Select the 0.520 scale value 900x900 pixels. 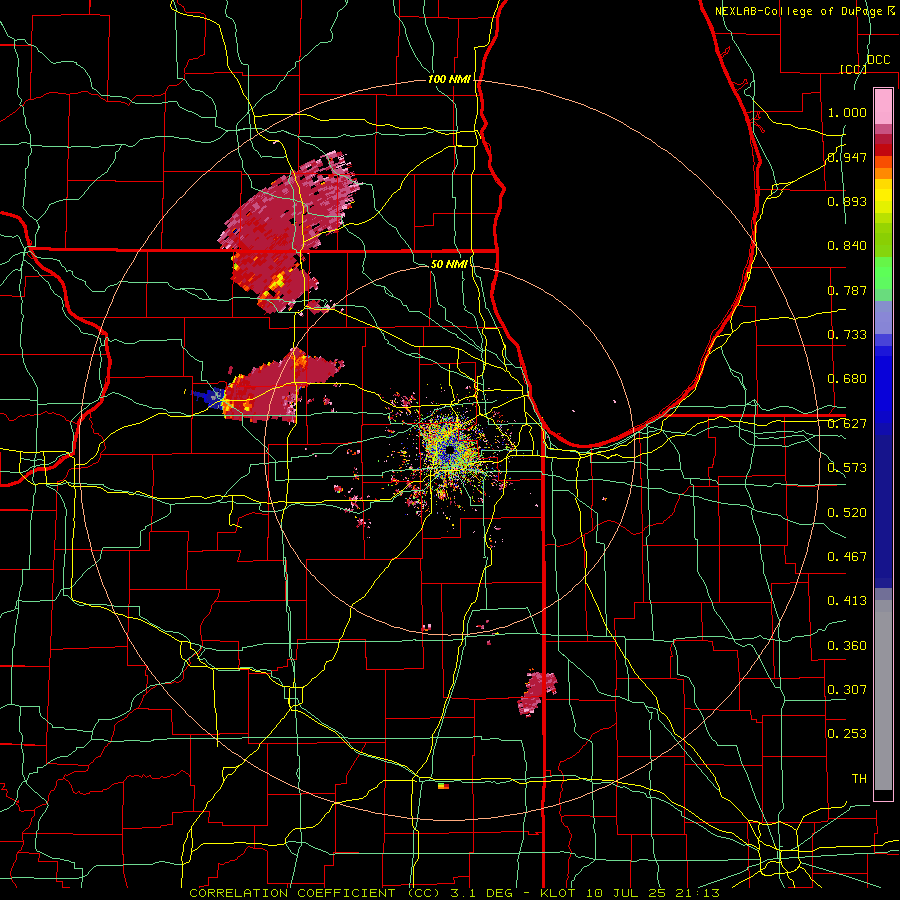(x=847, y=512)
